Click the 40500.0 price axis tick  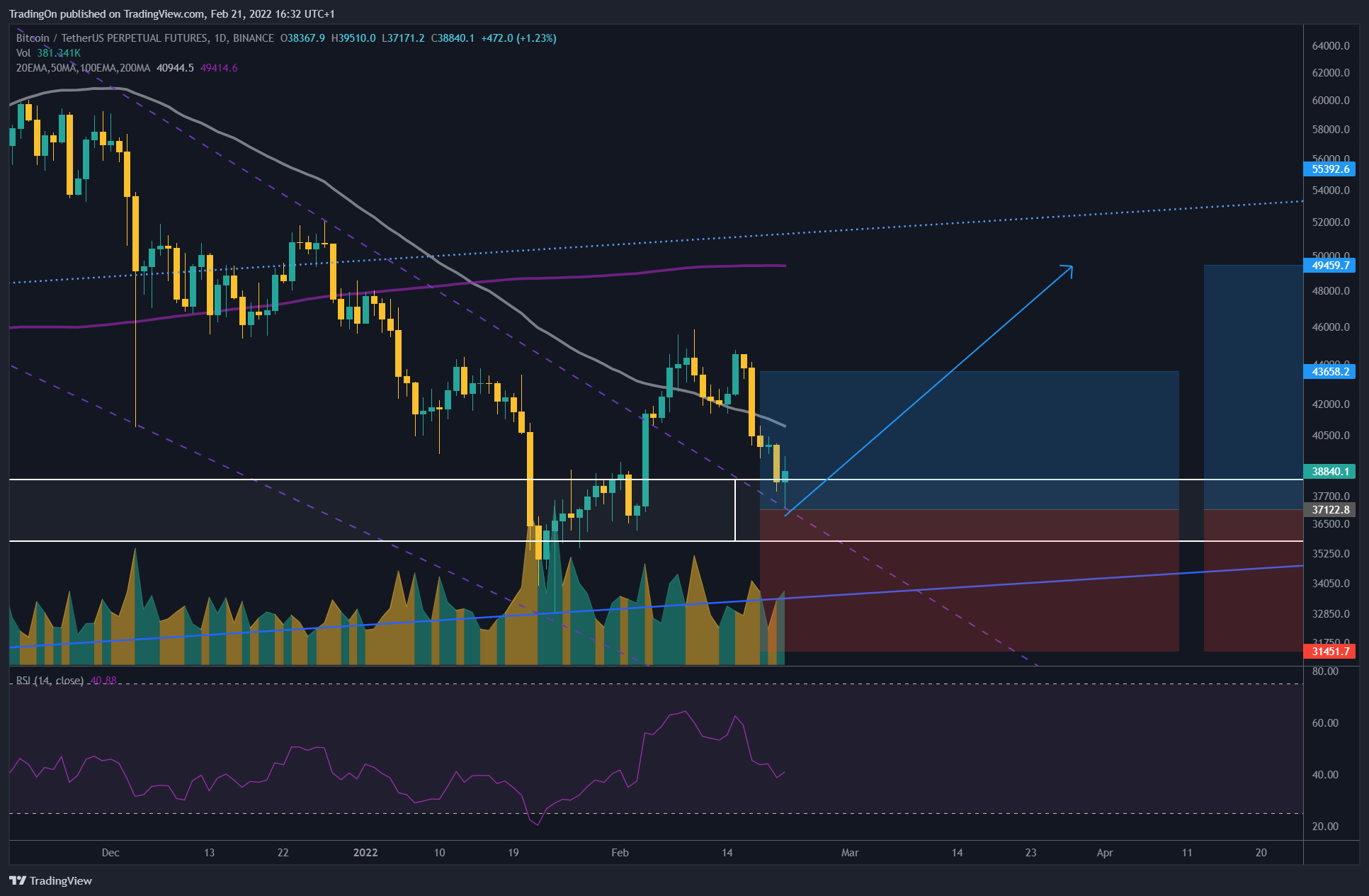coord(1331,435)
